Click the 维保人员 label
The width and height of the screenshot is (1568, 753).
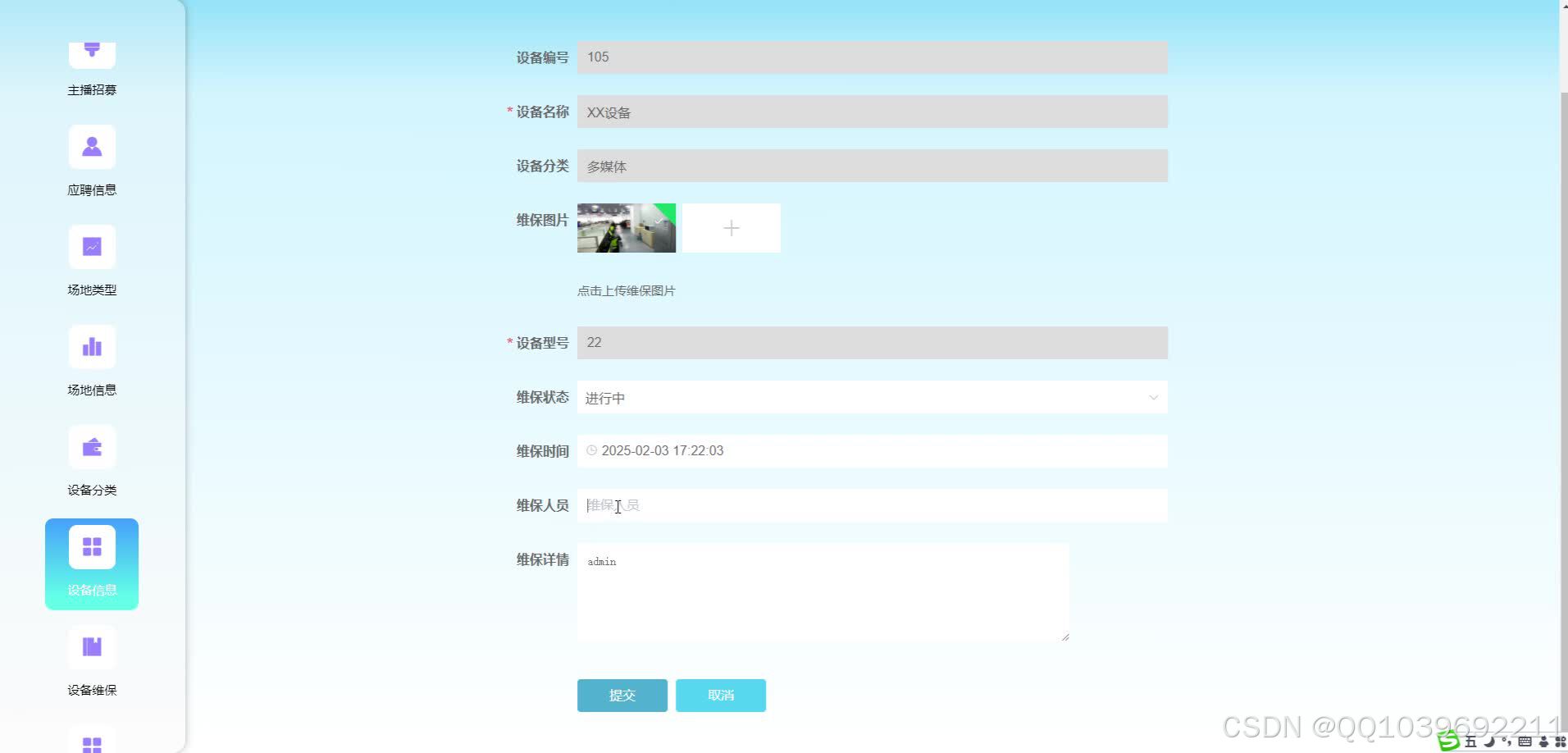542,505
